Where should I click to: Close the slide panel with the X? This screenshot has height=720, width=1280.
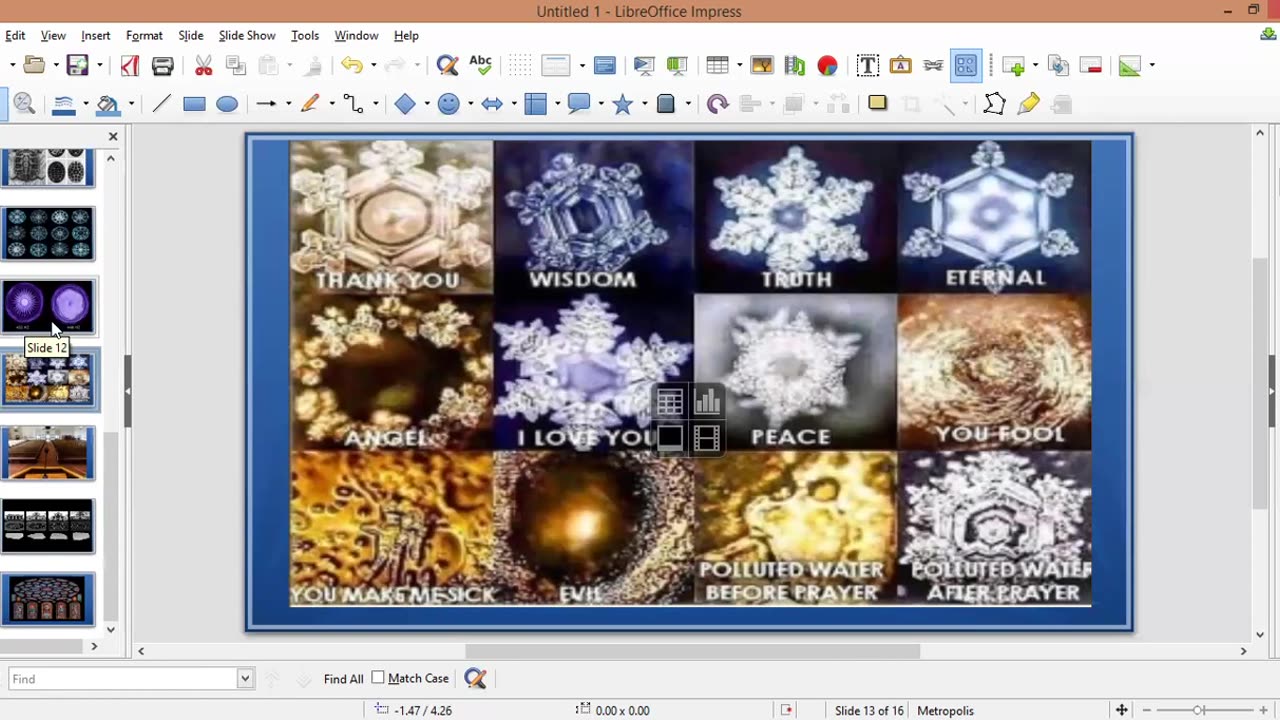click(x=113, y=136)
